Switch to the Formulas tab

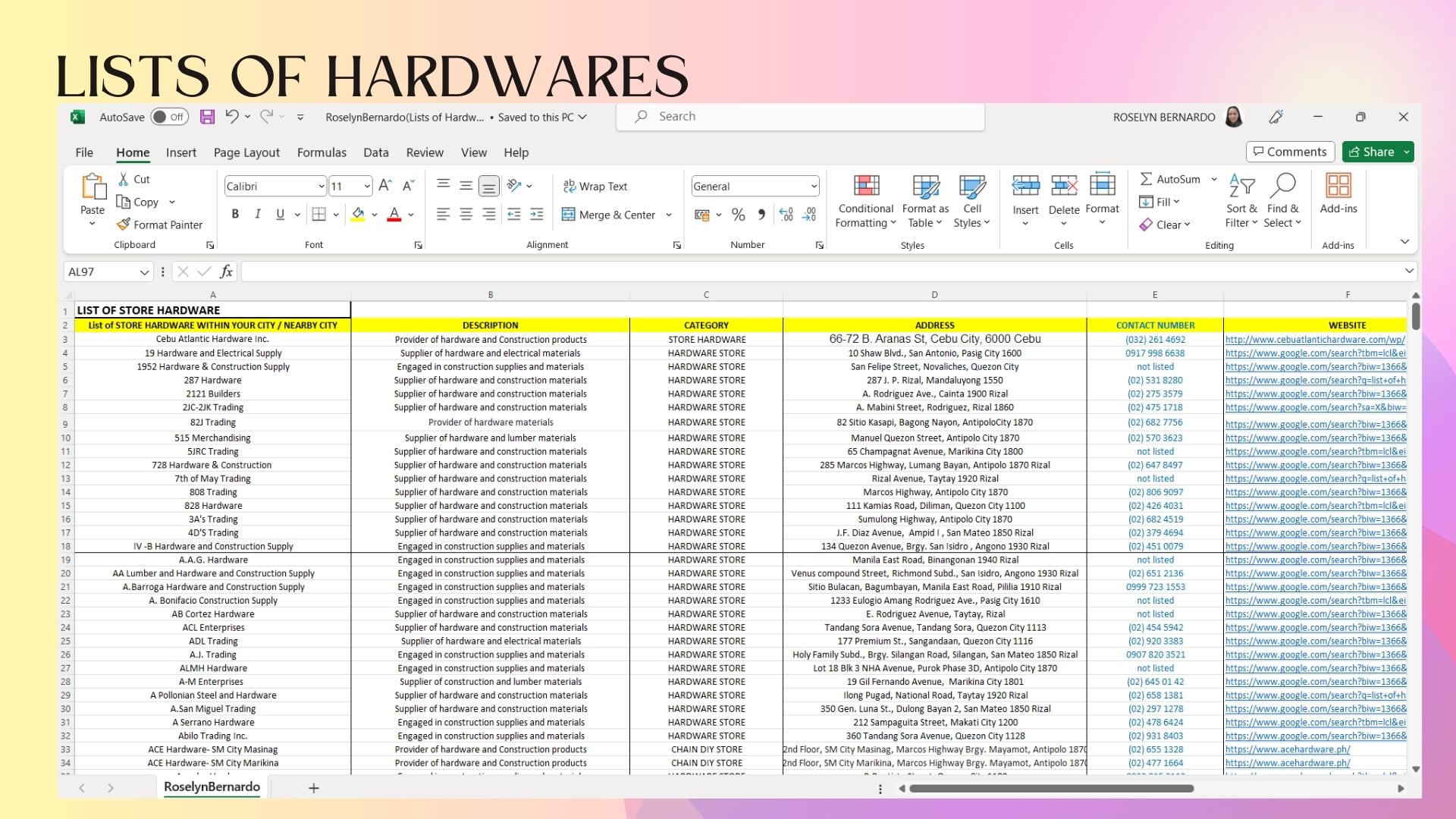click(x=322, y=152)
